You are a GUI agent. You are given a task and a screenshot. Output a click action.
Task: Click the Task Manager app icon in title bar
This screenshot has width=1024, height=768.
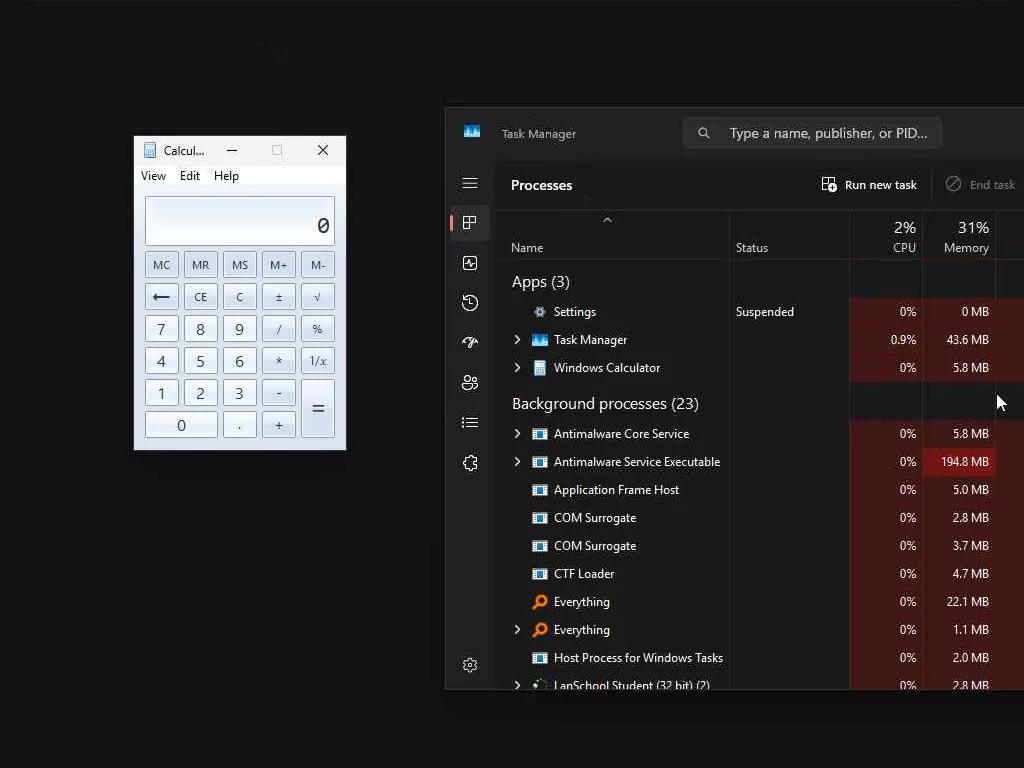(x=472, y=132)
